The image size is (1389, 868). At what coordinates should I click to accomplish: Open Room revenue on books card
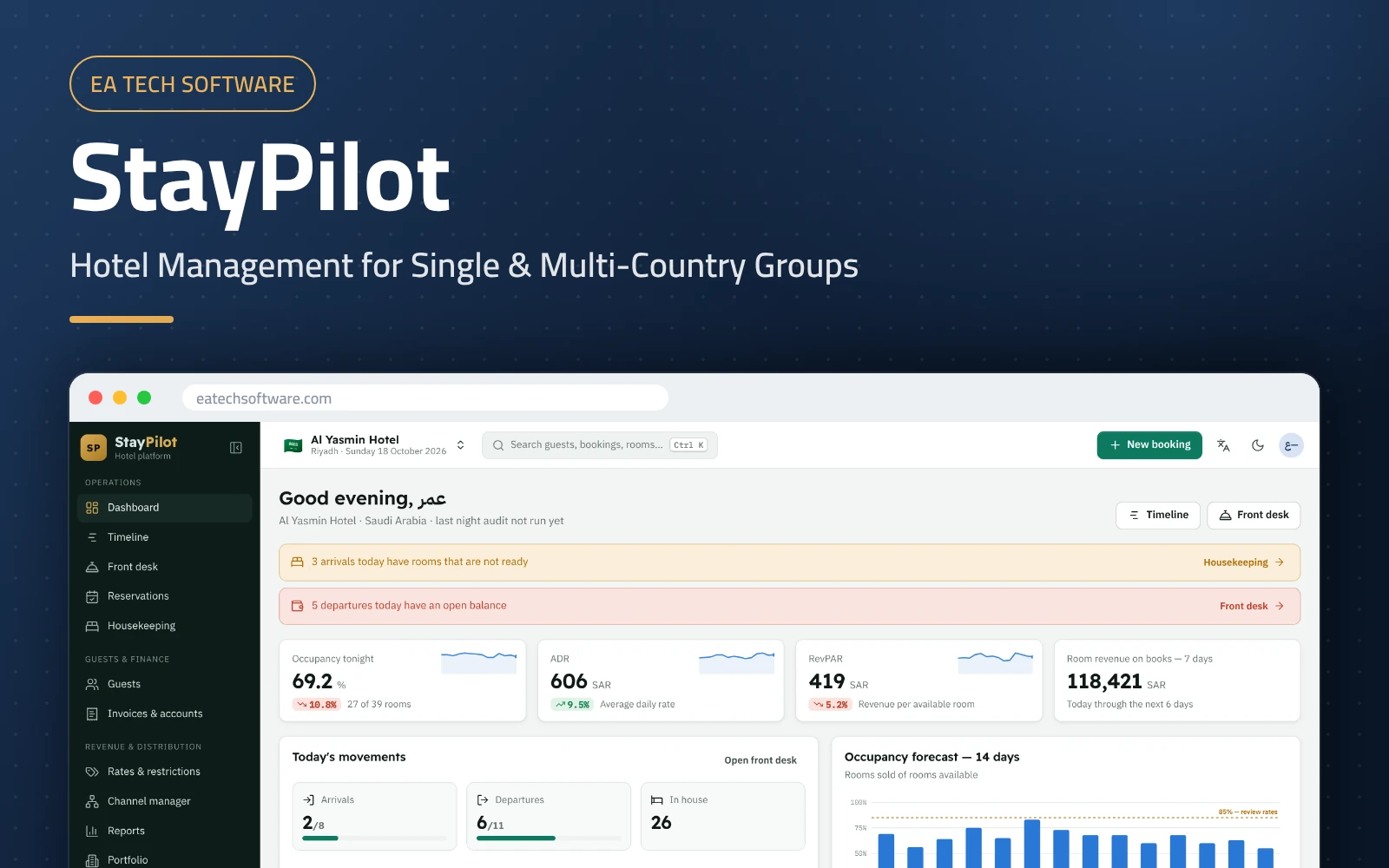click(1177, 681)
